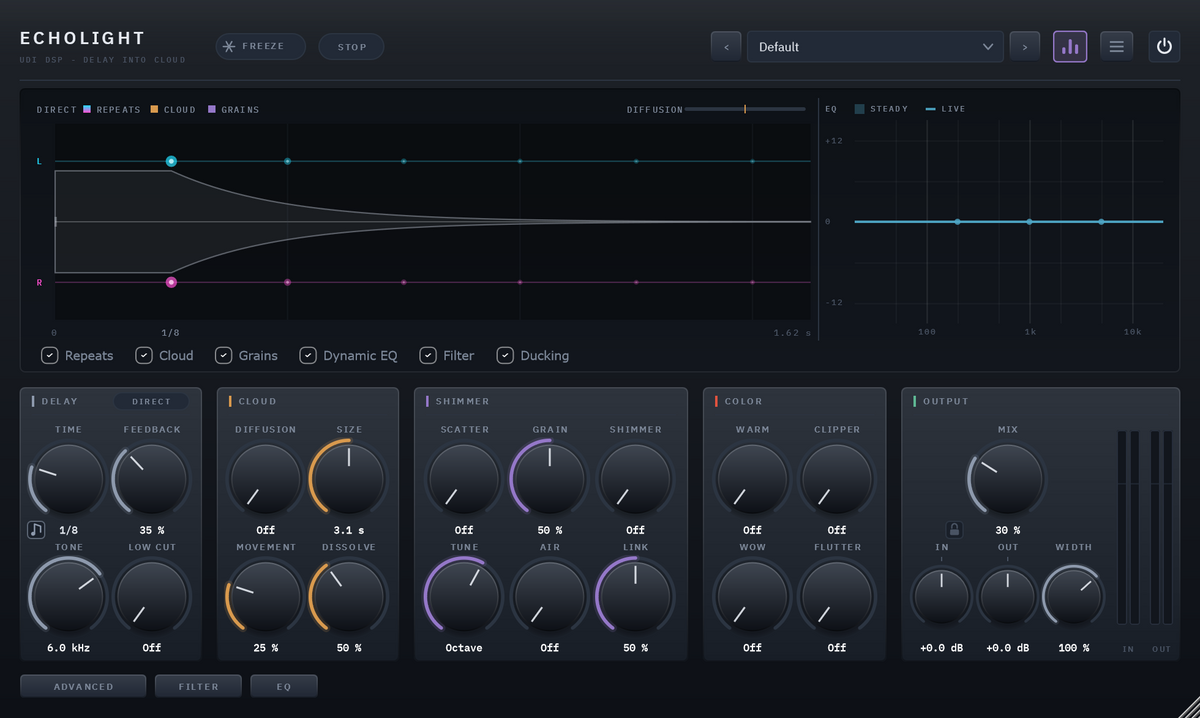
Task: Open the FILTER tab
Action: click(198, 686)
